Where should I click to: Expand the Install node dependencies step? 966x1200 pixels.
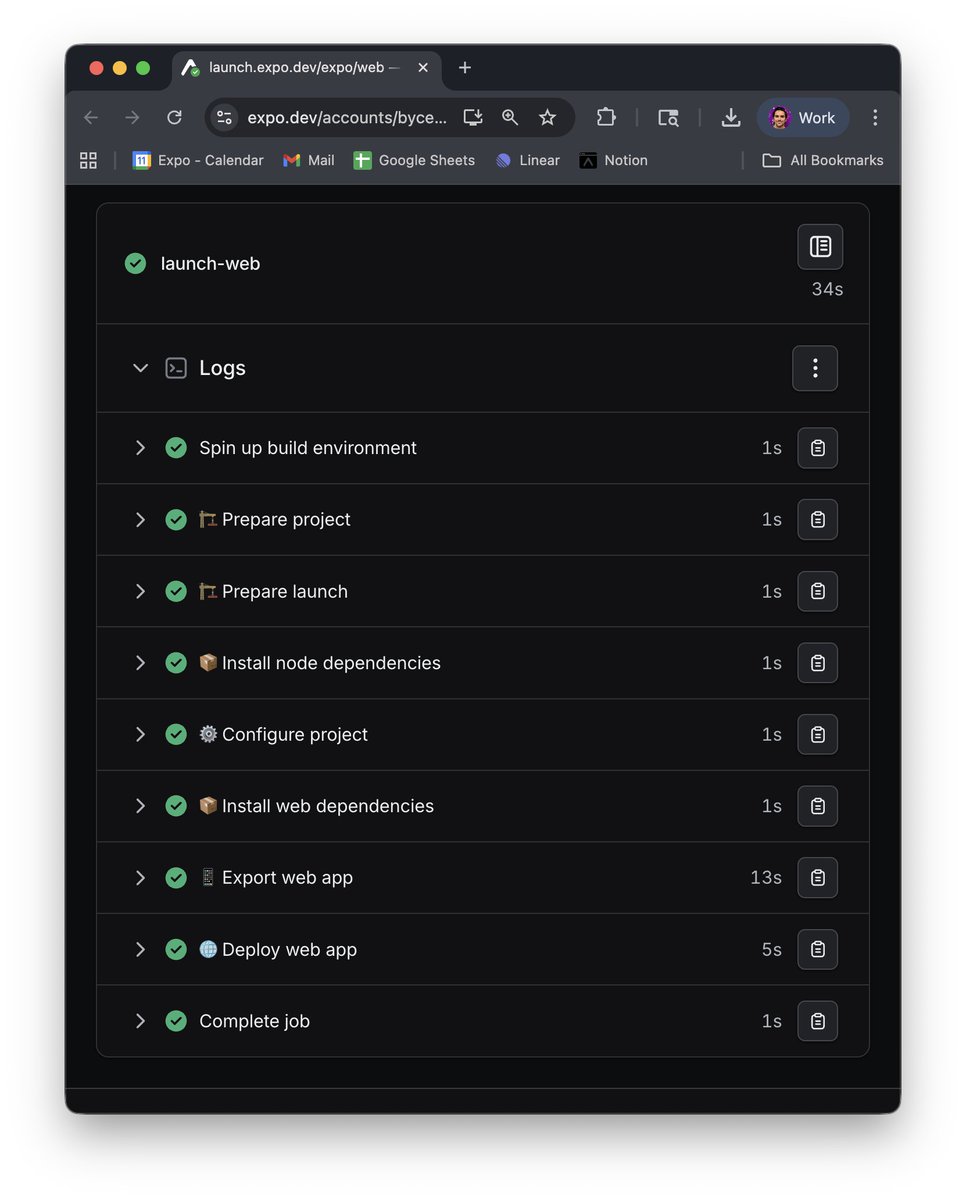click(140, 663)
